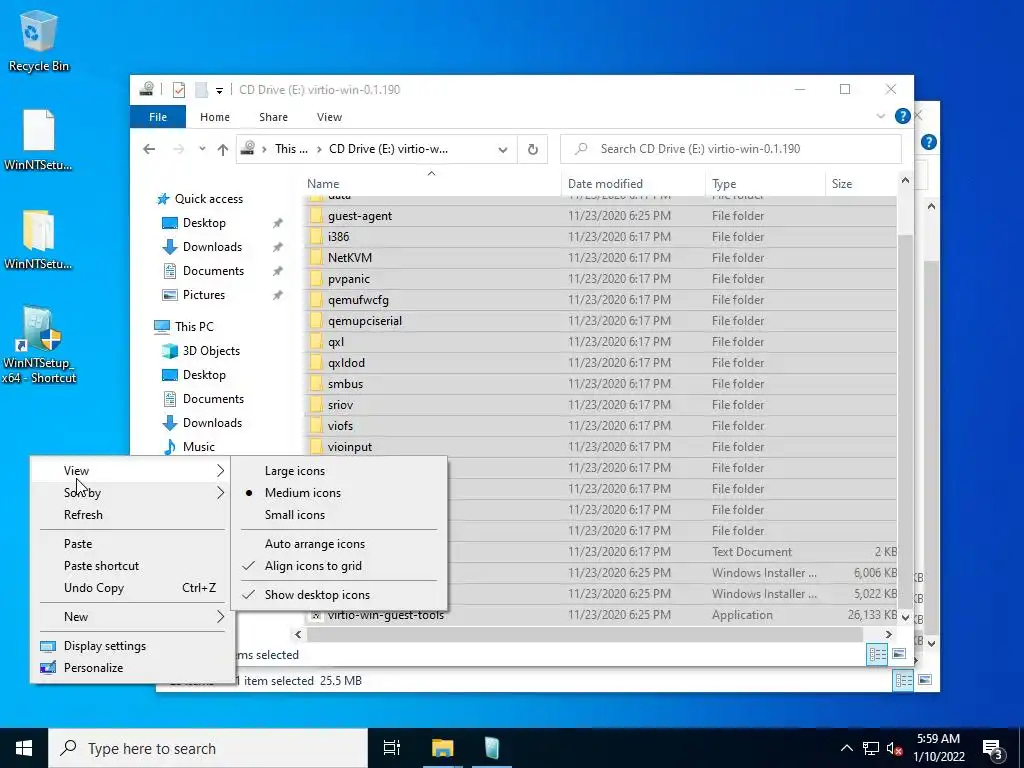Refresh the CD Drive folder view

(x=532, y=150)
